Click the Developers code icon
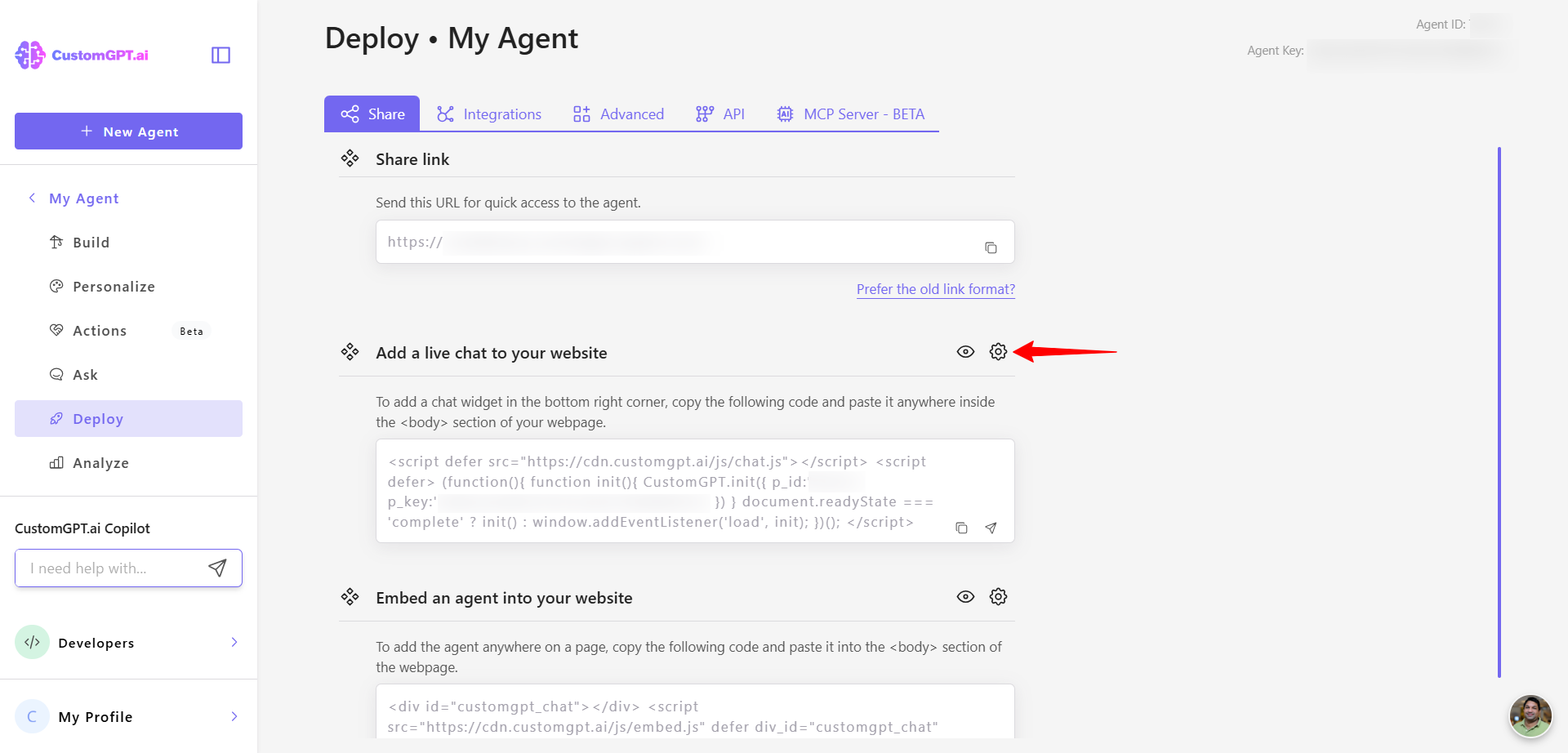This screenshot has width=1568, height=753. pyautogui.click(x=32, y=643)
